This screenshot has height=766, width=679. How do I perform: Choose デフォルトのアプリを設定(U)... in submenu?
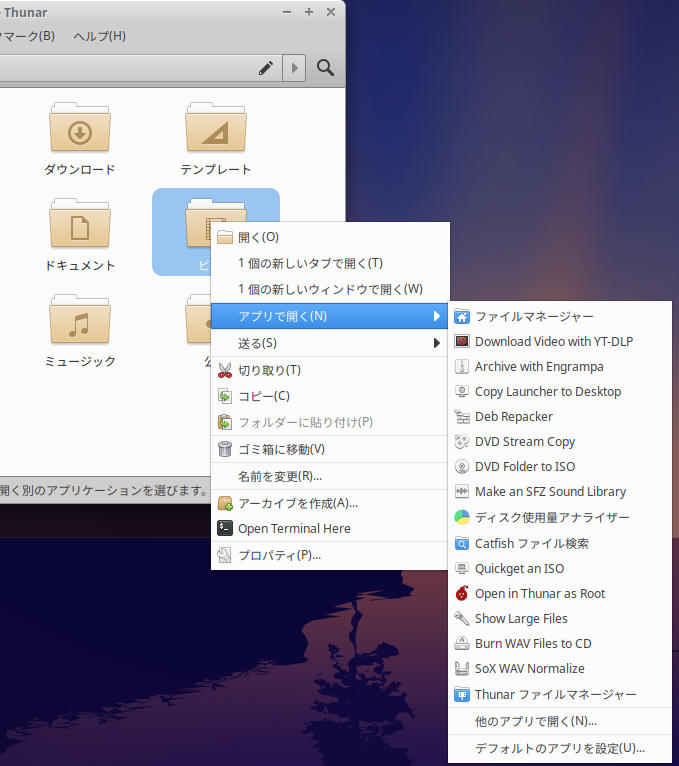point(560,748)
